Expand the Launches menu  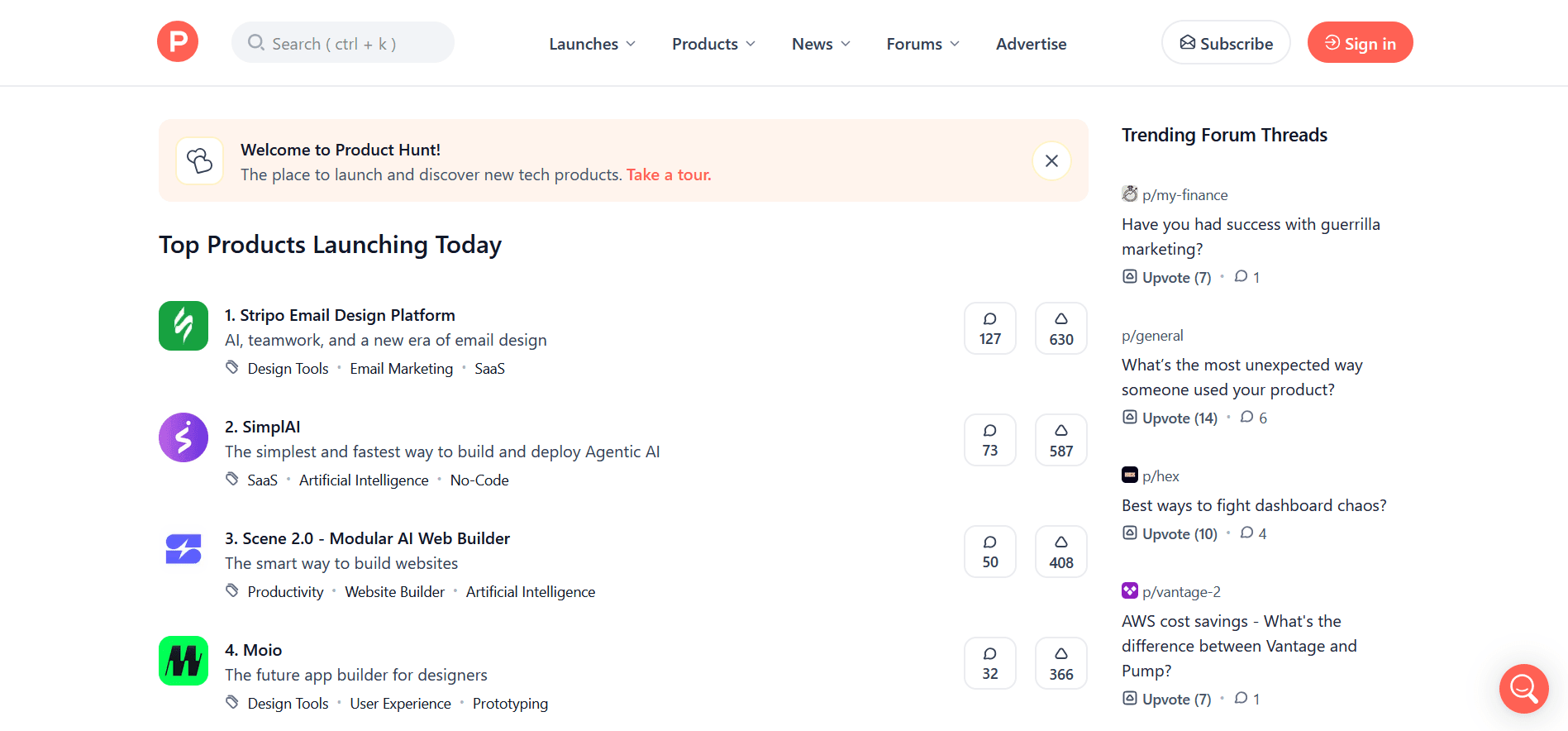tap(592, 44)
